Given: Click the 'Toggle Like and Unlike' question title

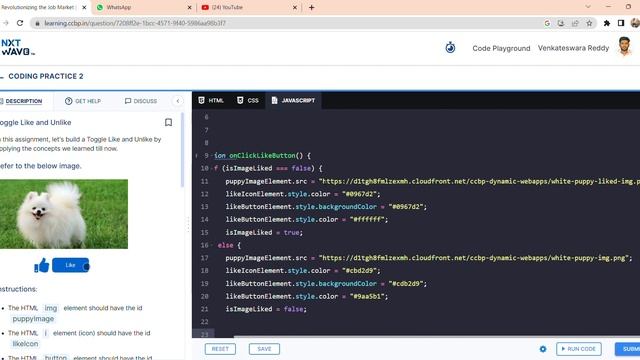Looking at the screenshot, I should pos(36,122).
